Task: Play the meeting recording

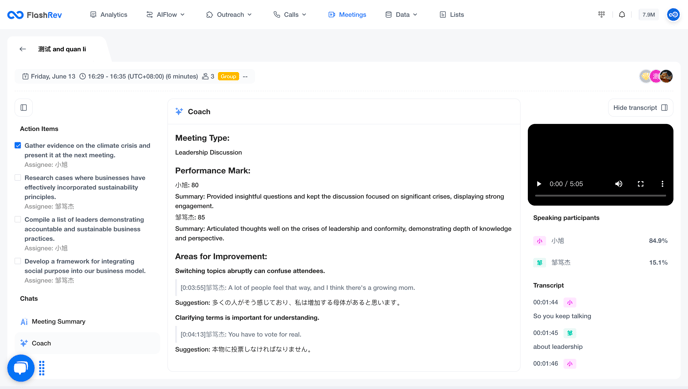Action: coord(539,184)
